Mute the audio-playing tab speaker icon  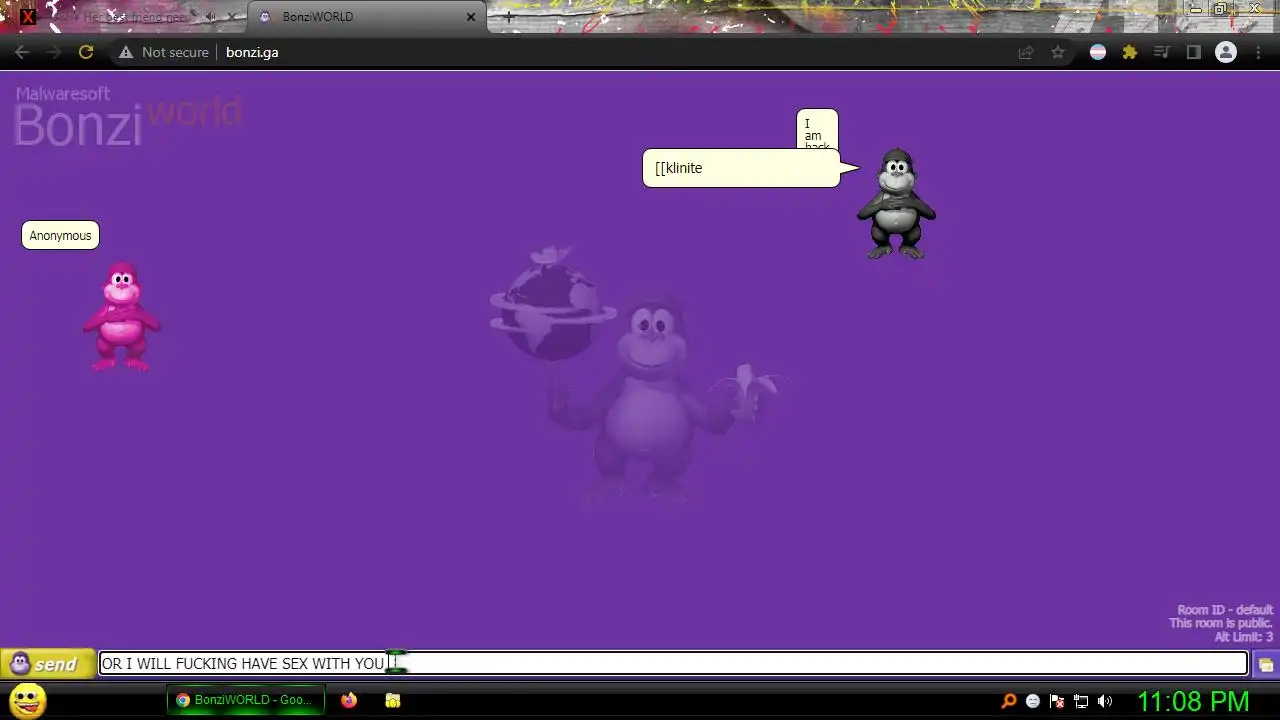[211, 17]
